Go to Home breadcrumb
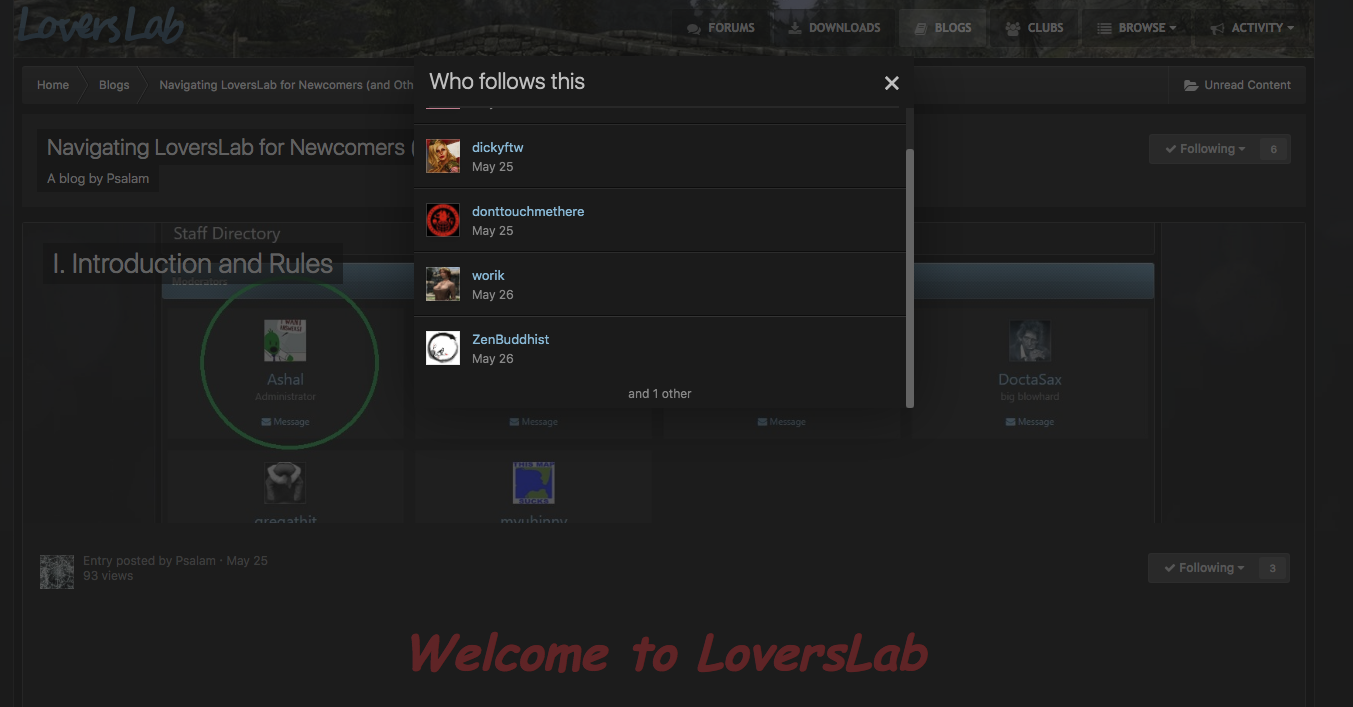Viewport: 1353px width, 707px height. (x=53, y=85)
